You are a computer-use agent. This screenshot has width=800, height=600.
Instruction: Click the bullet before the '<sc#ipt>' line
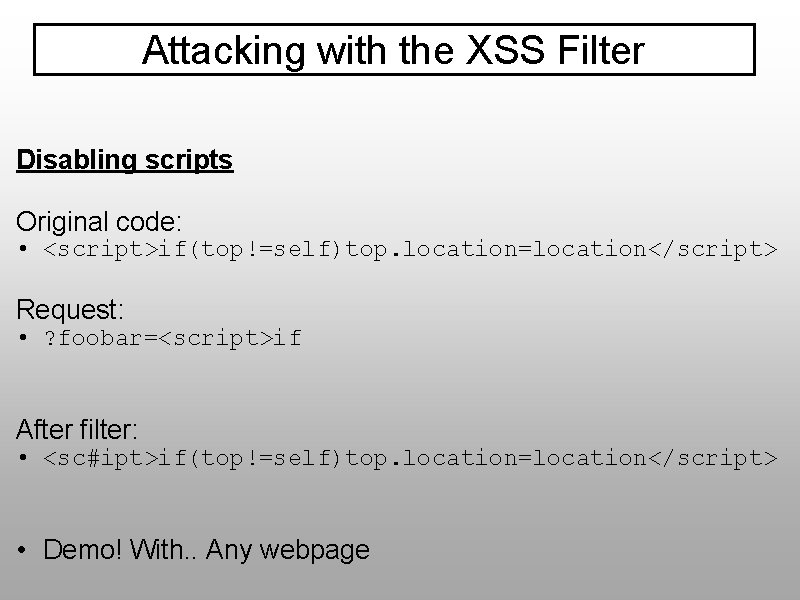(22, 458)
